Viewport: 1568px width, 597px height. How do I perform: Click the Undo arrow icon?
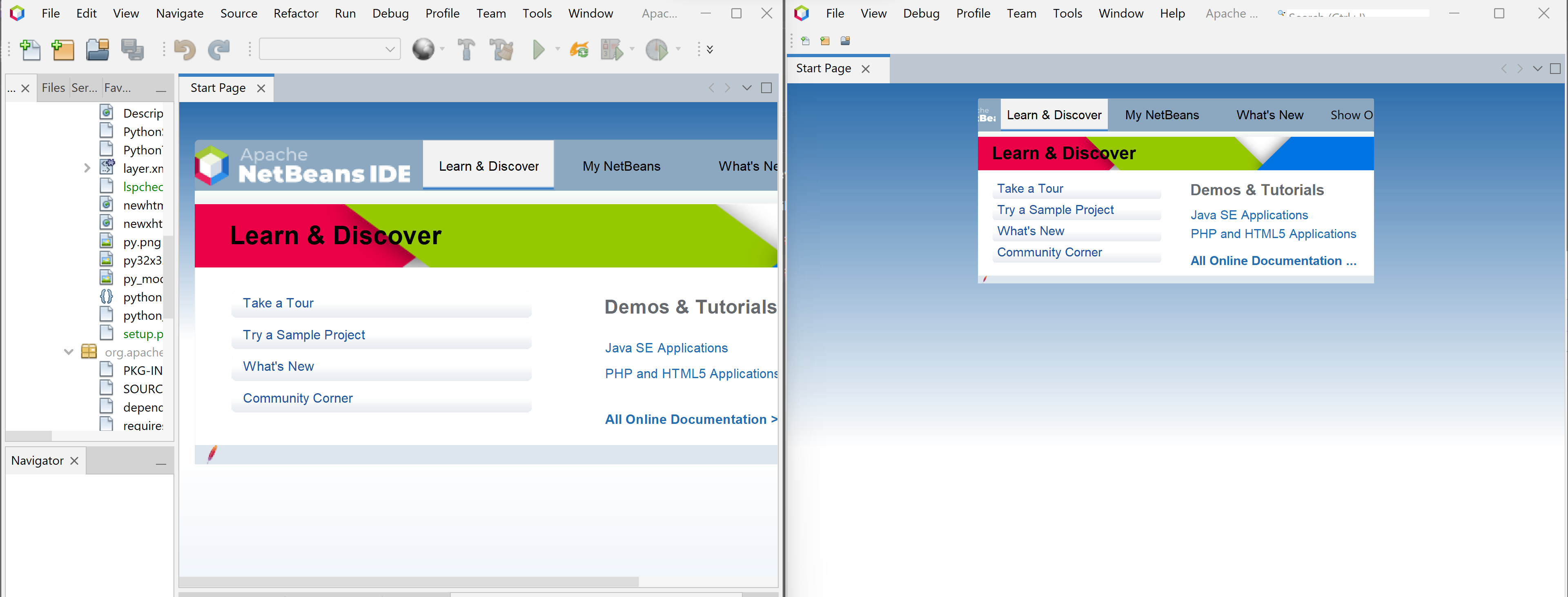pos(185,49)
